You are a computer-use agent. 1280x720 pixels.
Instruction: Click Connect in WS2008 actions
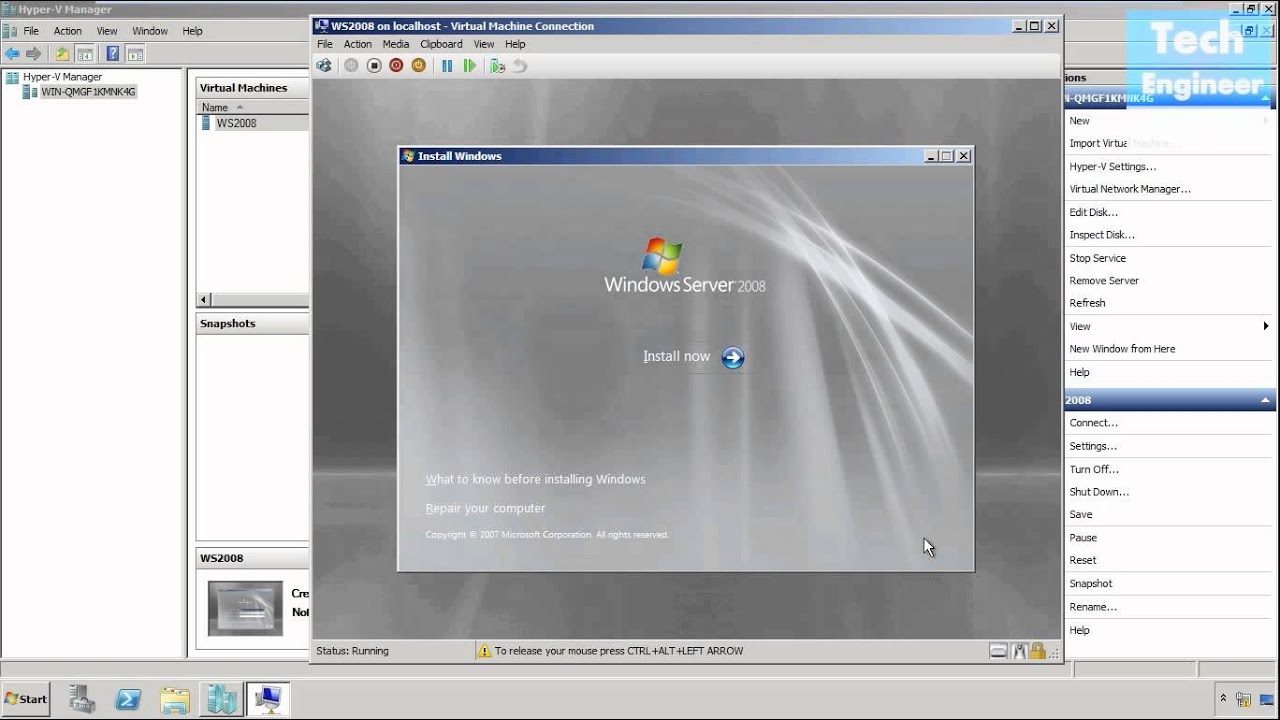[1093, 423]
